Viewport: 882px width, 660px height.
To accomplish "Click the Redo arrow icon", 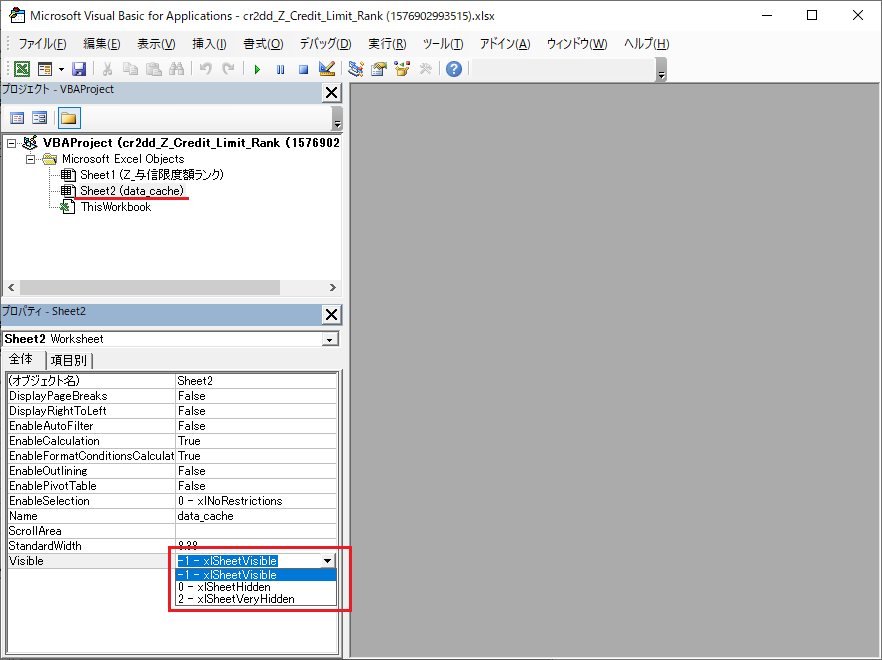I will click(228, 69).
